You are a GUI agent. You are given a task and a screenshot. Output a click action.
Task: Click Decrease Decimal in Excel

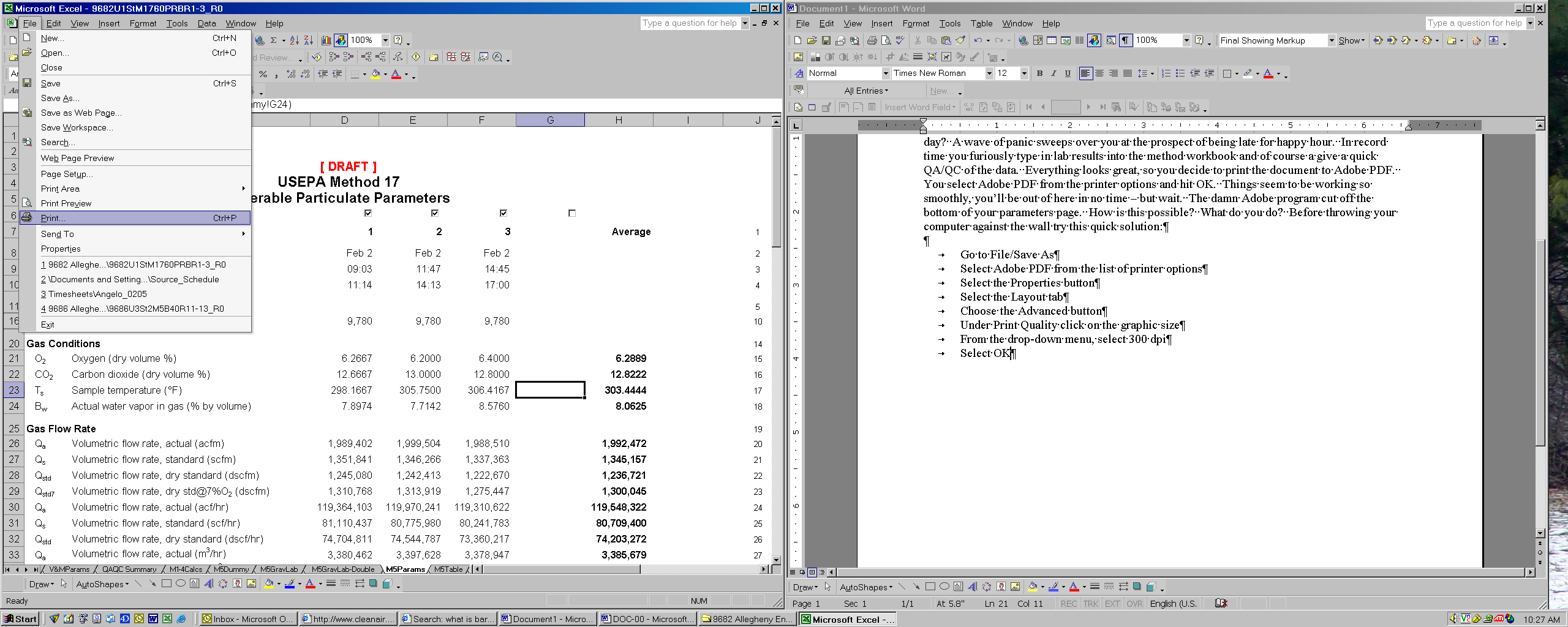304,74
